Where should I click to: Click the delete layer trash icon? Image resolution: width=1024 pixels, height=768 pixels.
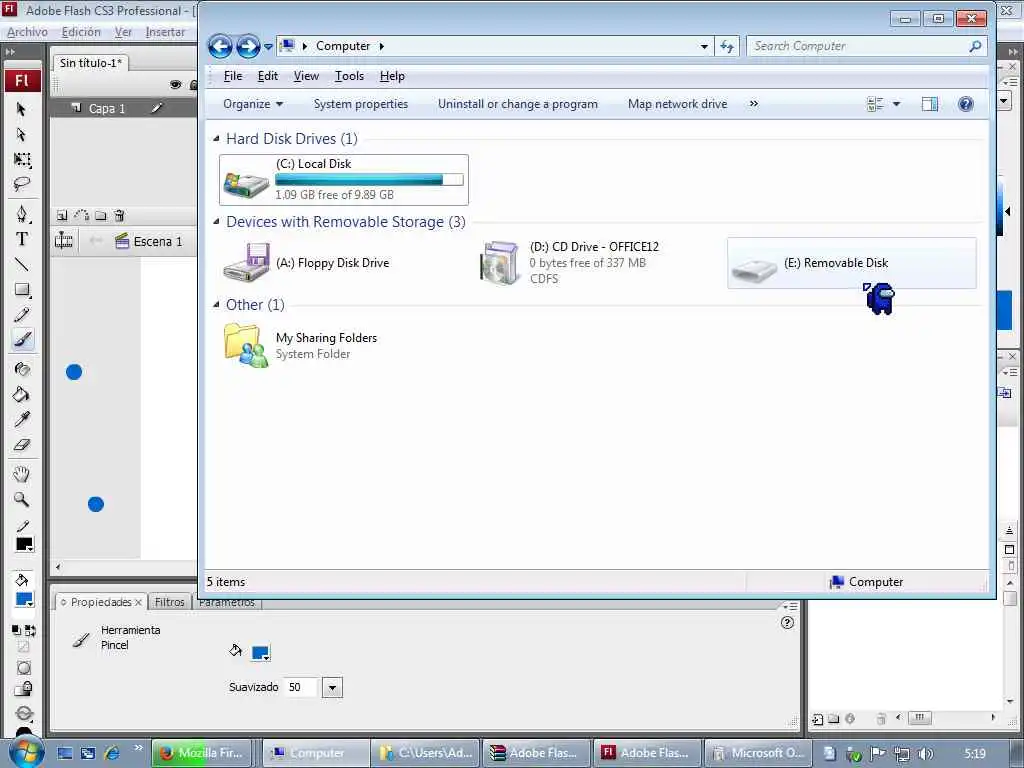click(x=120, y=215)
